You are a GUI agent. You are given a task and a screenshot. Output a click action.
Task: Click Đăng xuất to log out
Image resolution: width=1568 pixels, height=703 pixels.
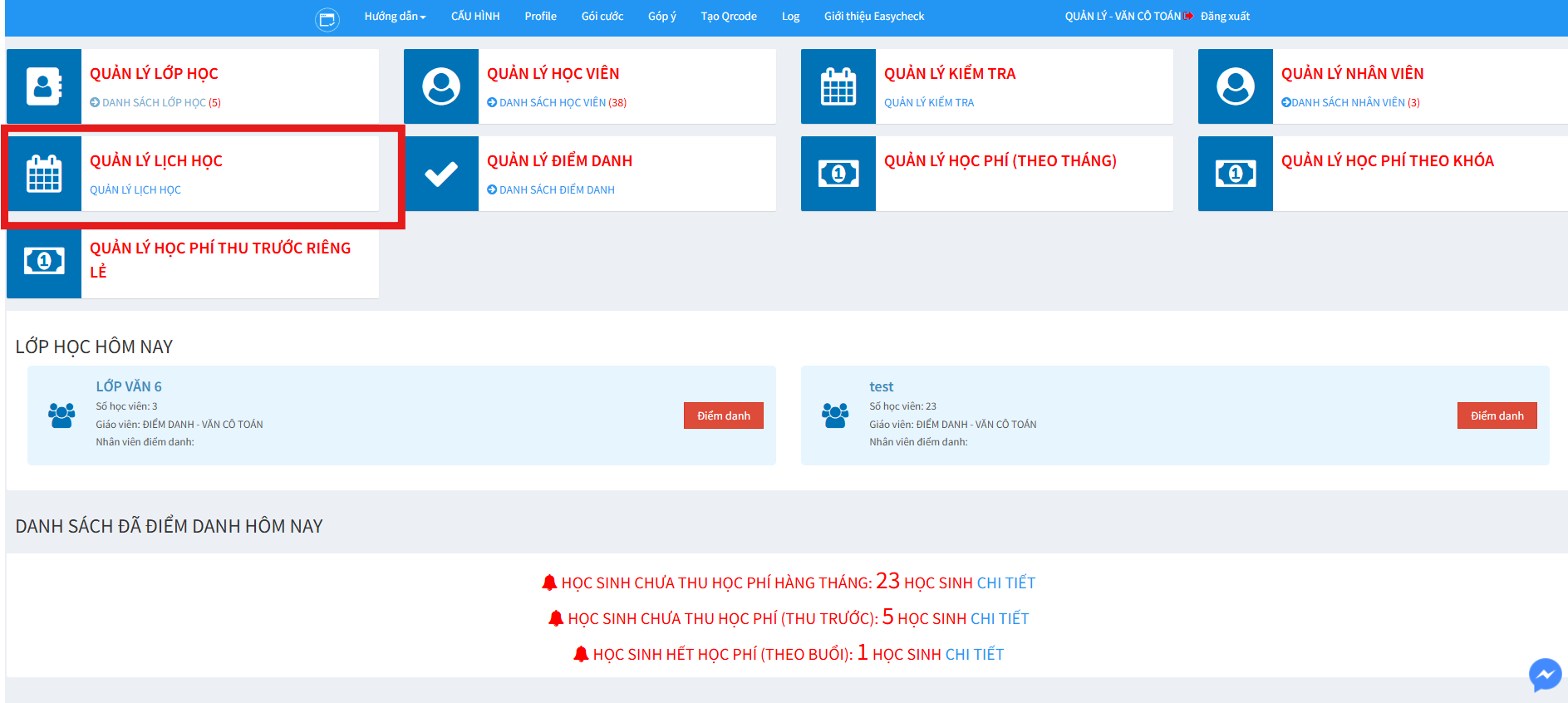click(x=1224, y=17)
